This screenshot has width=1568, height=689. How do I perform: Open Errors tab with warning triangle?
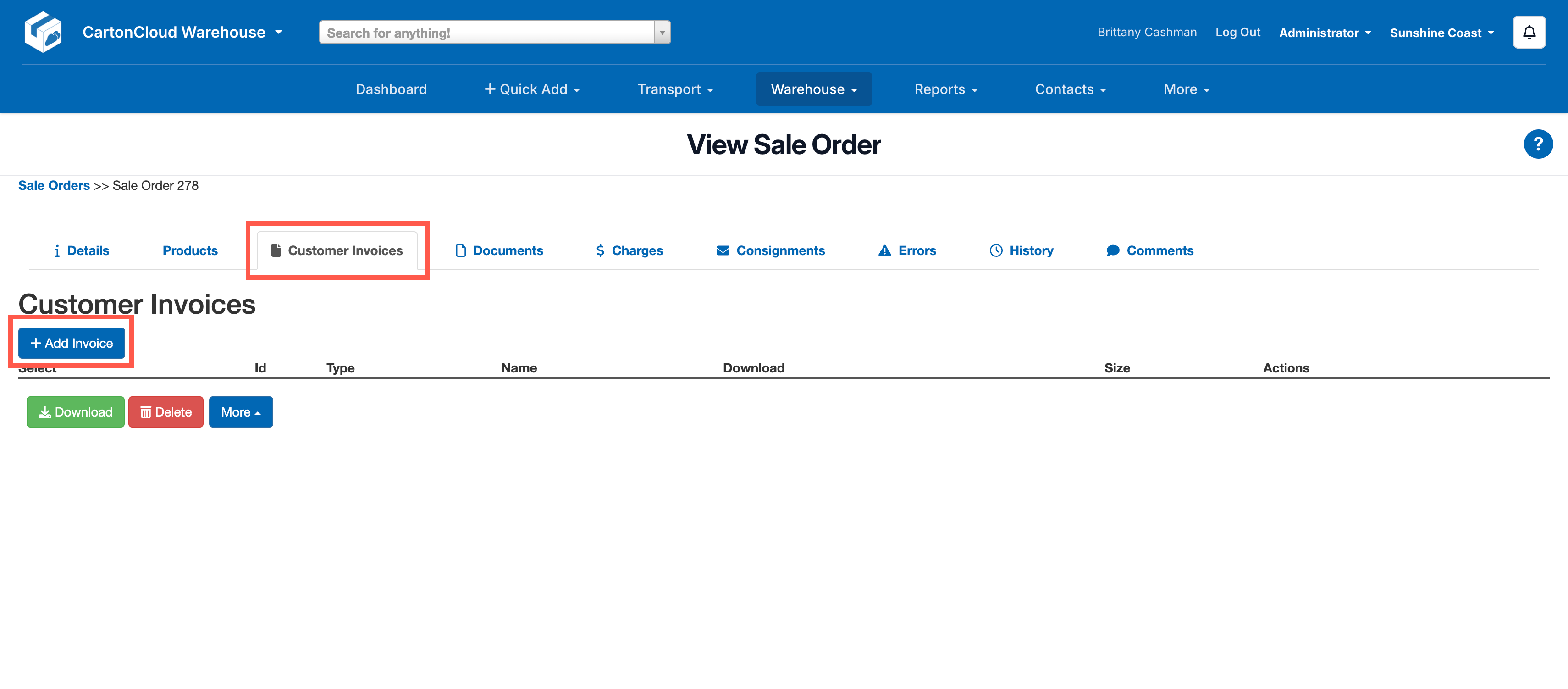[x=907, y=250]
